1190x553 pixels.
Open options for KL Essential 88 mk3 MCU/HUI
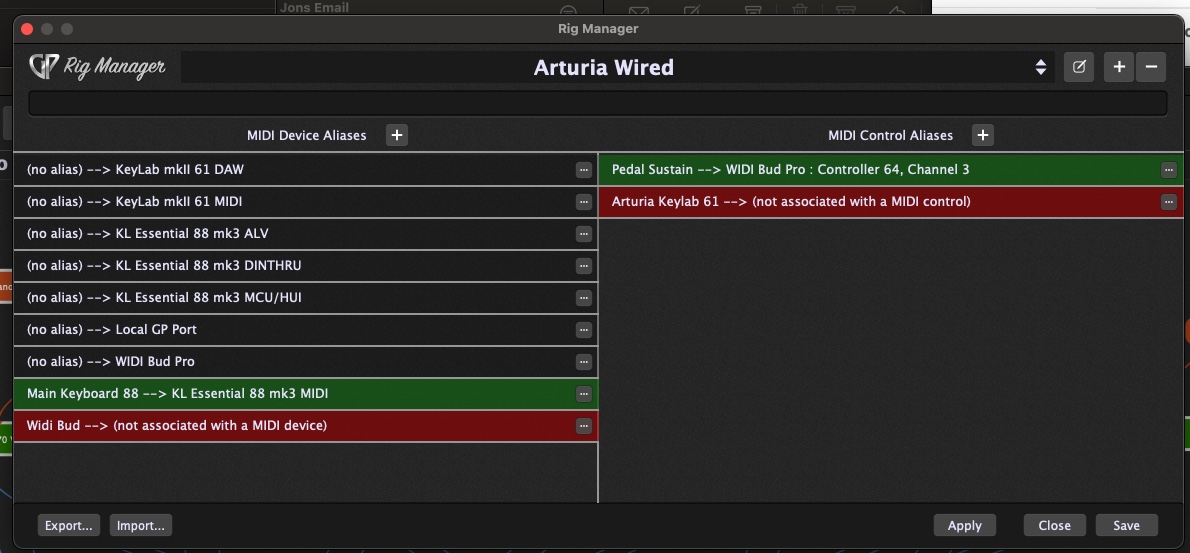(584, 298)
